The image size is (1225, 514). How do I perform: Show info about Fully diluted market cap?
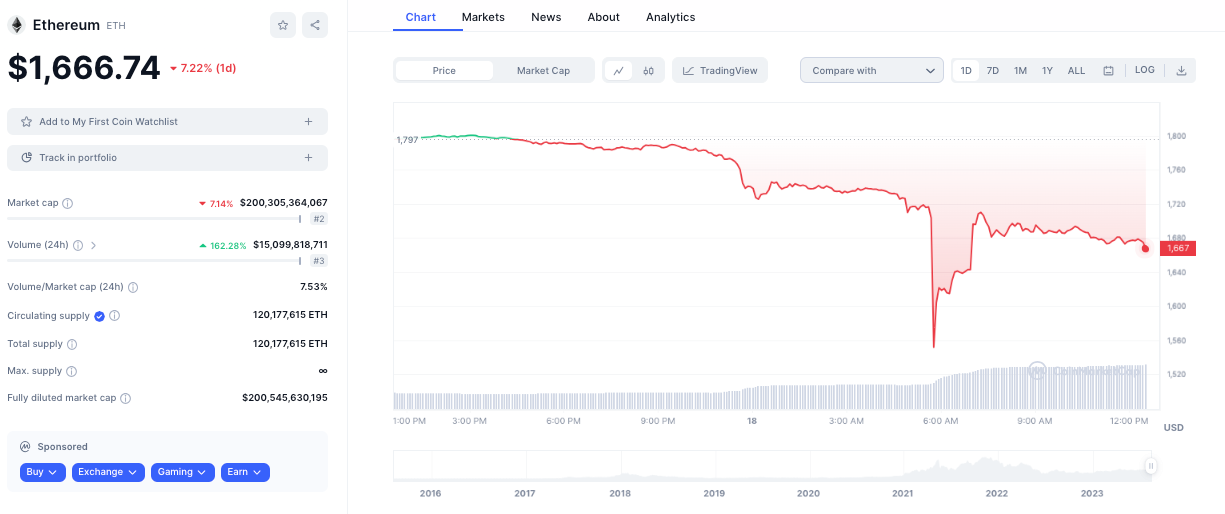coord(125,398)
